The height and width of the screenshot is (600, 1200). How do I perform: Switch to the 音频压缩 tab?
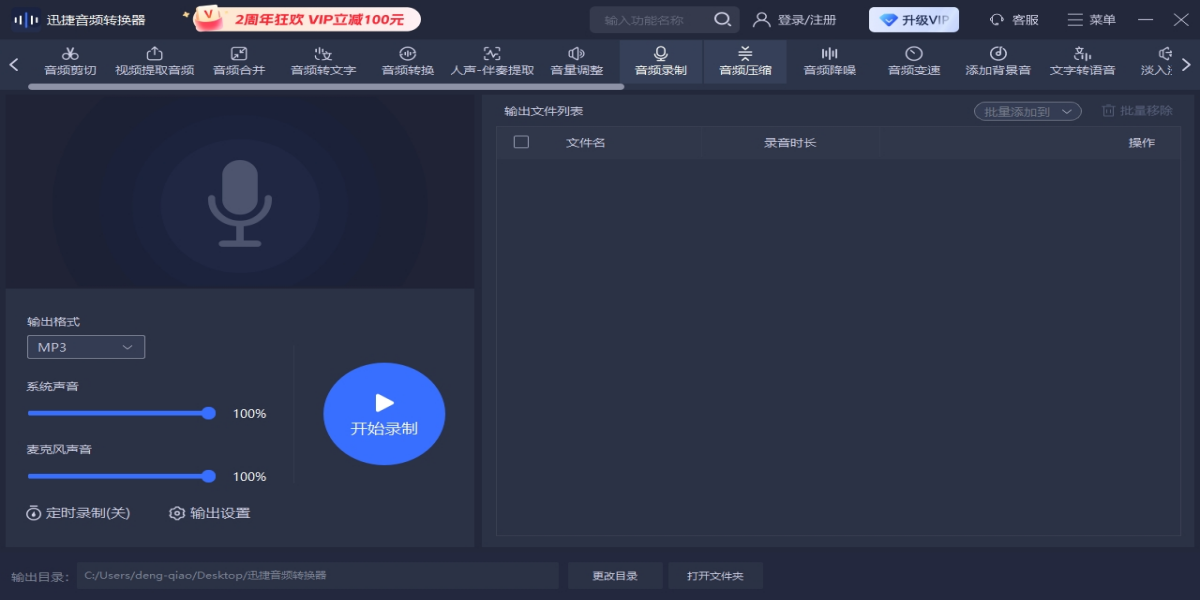tap(745, 61)
